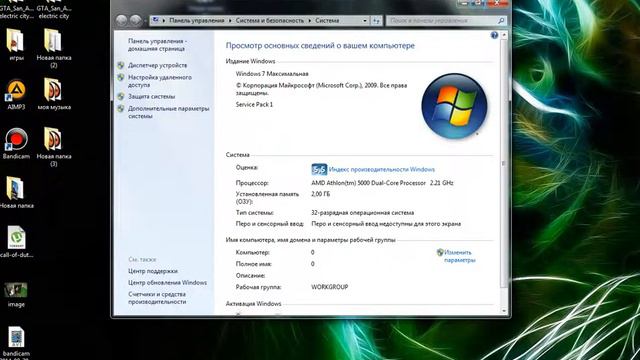Viewport: 640px width, 360px height.
Task: Go to Панель управления breadcrumb
Action: point(197,20)
